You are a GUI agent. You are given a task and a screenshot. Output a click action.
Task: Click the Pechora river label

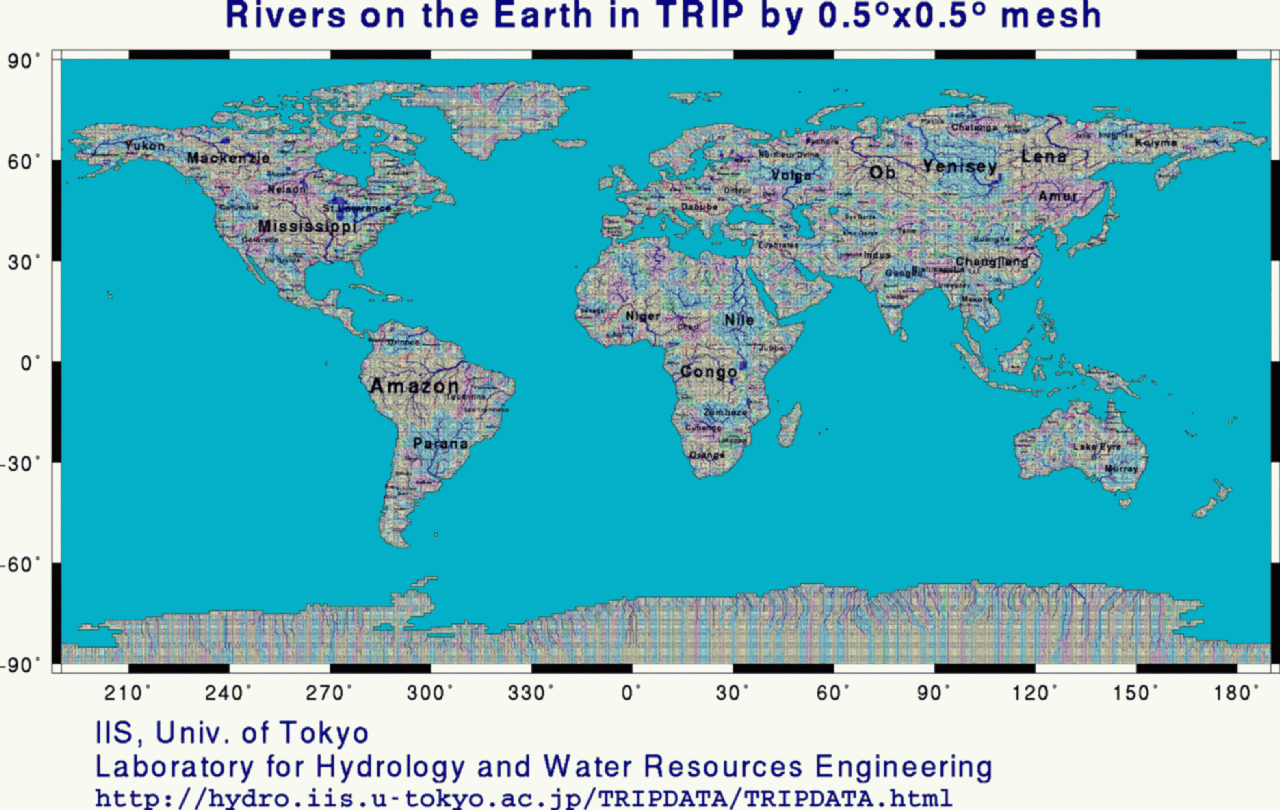click(822, 142)
